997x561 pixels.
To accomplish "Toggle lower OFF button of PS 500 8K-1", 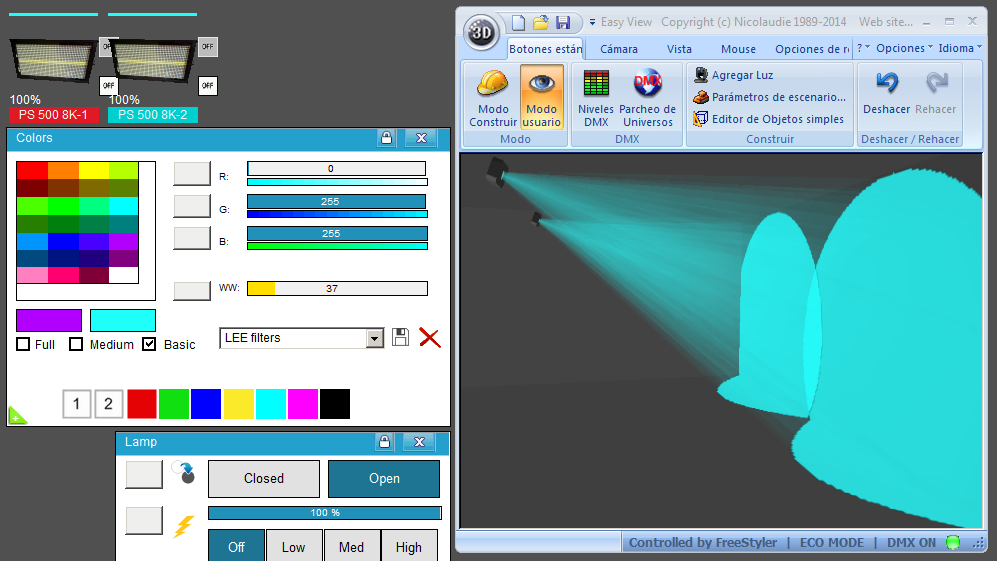I will click(109, 85).
